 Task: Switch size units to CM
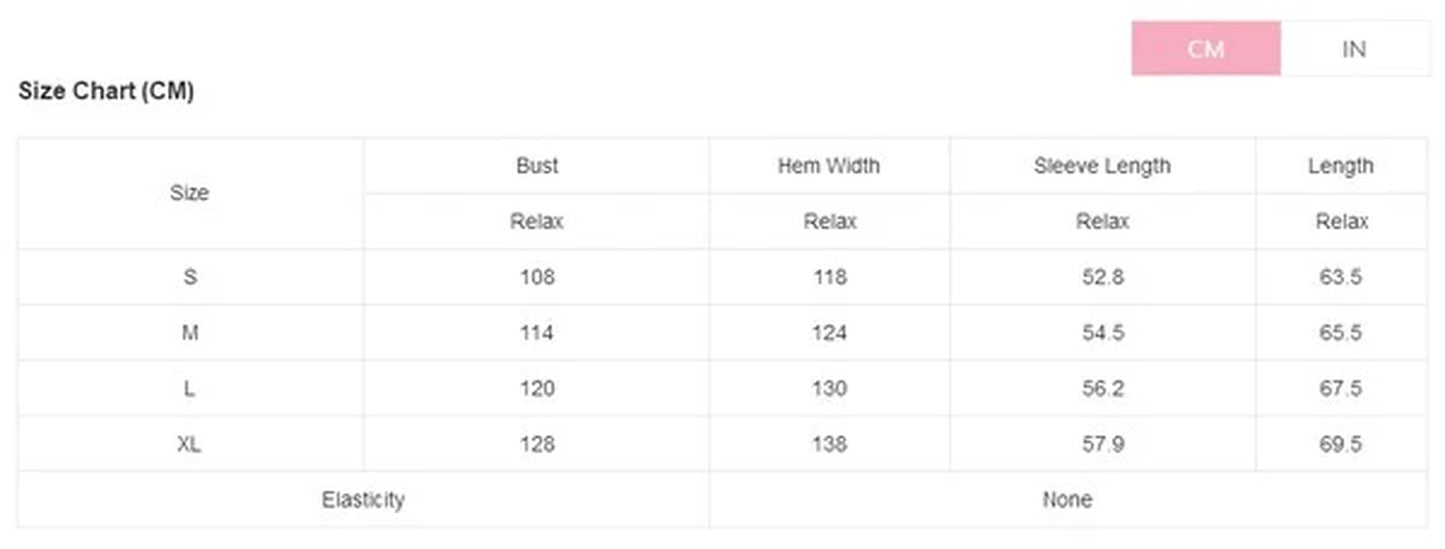point(1205,49)
